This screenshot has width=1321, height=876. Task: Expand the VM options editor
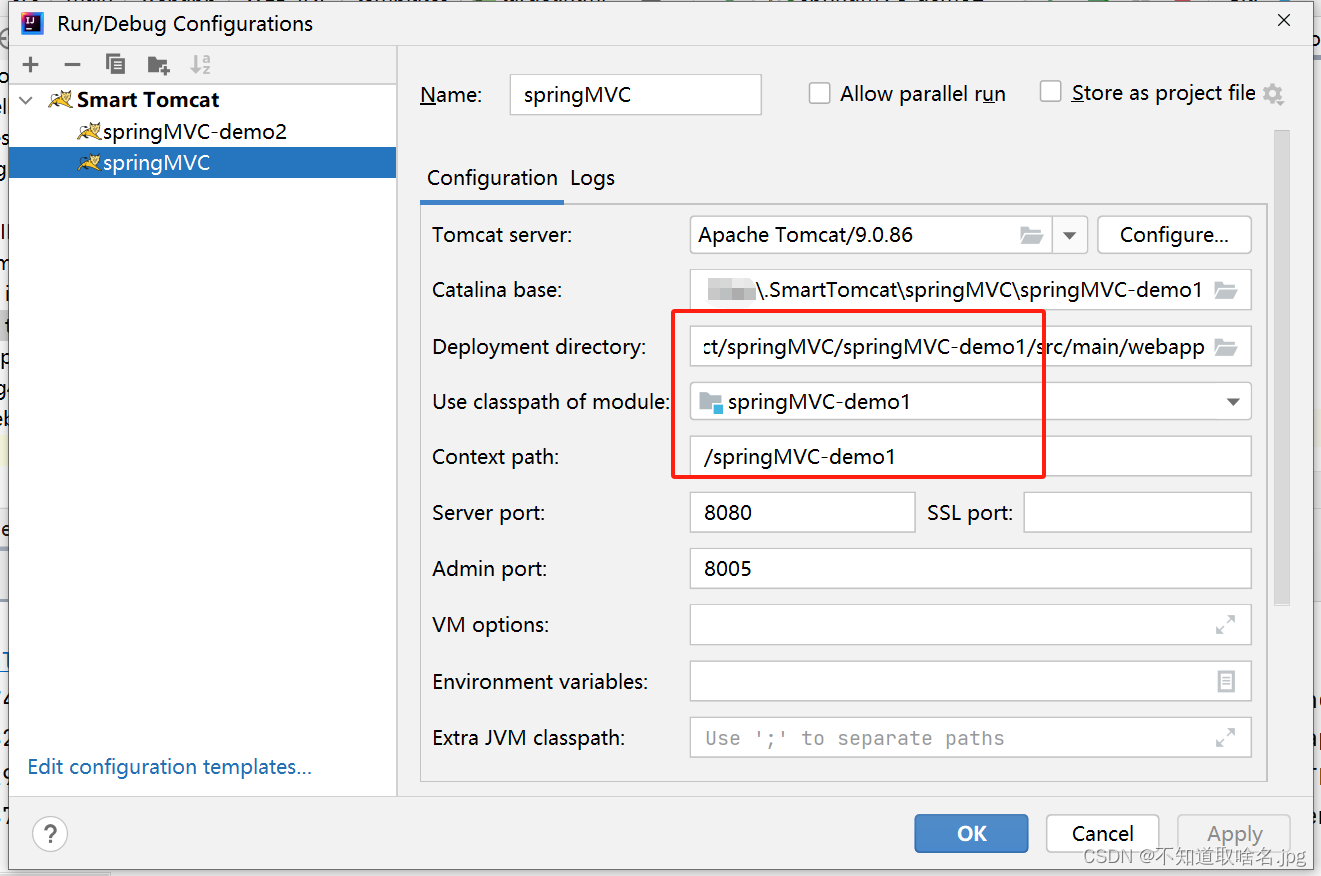[x=1225, y=625]
